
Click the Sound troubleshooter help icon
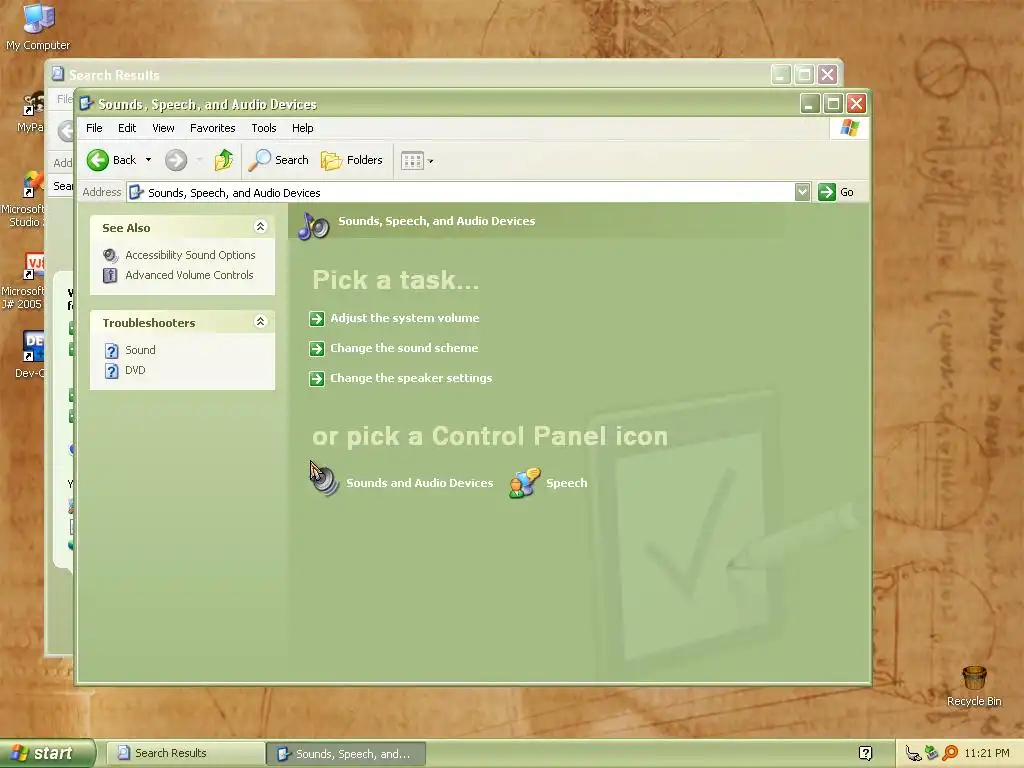coord(112,351)
